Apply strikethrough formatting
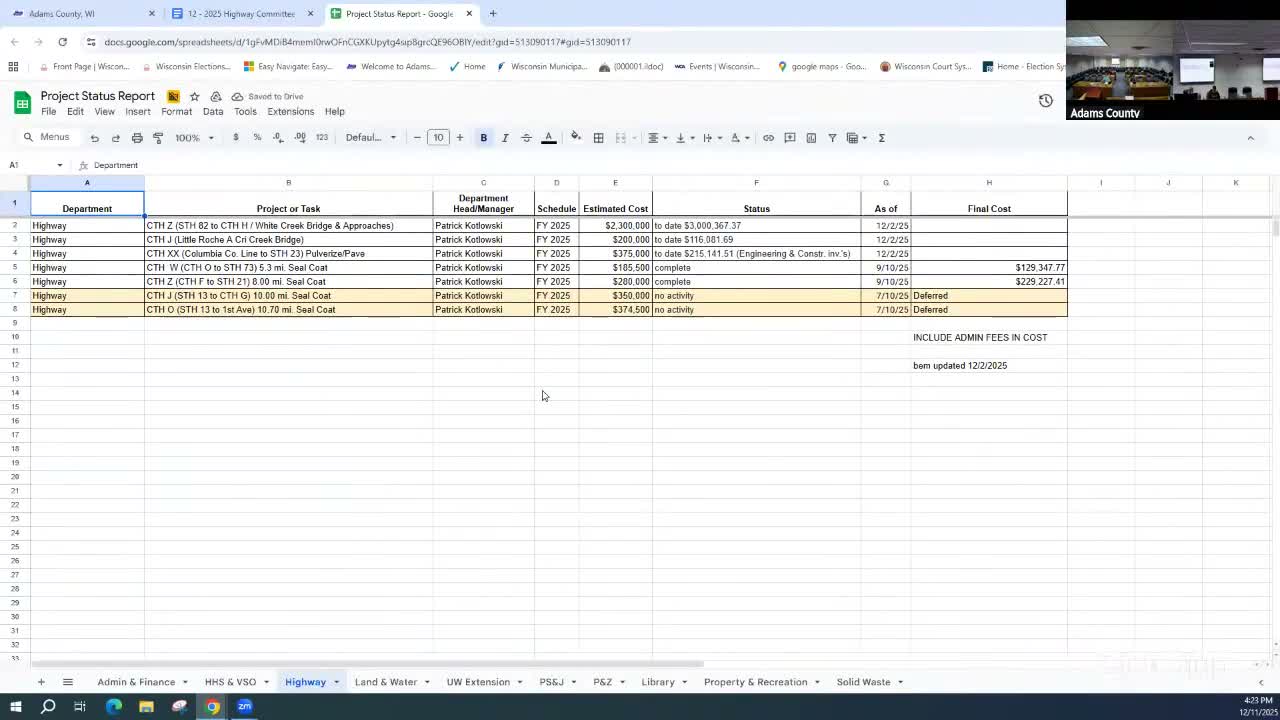Viewport: 1280px width, 720px height. pos(526,138)
